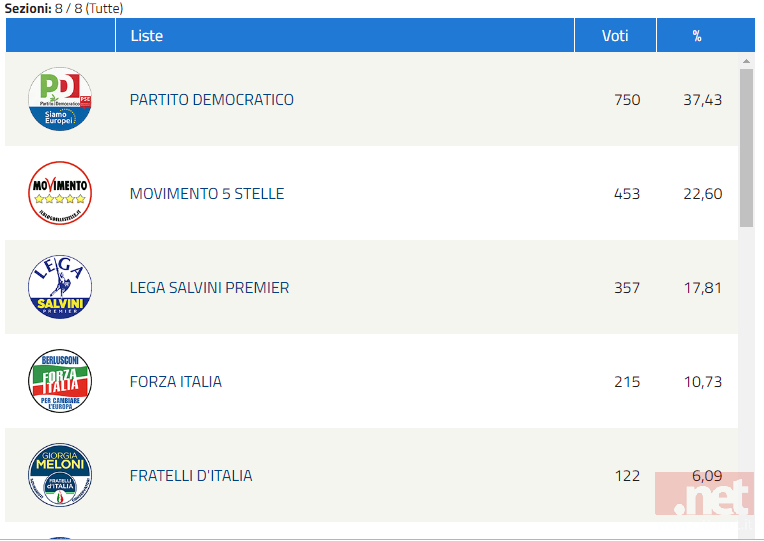This screenshot has height=541, width=764.
Task: Click the Movimento 5 Stelle logo
Action: click(60, 193)
